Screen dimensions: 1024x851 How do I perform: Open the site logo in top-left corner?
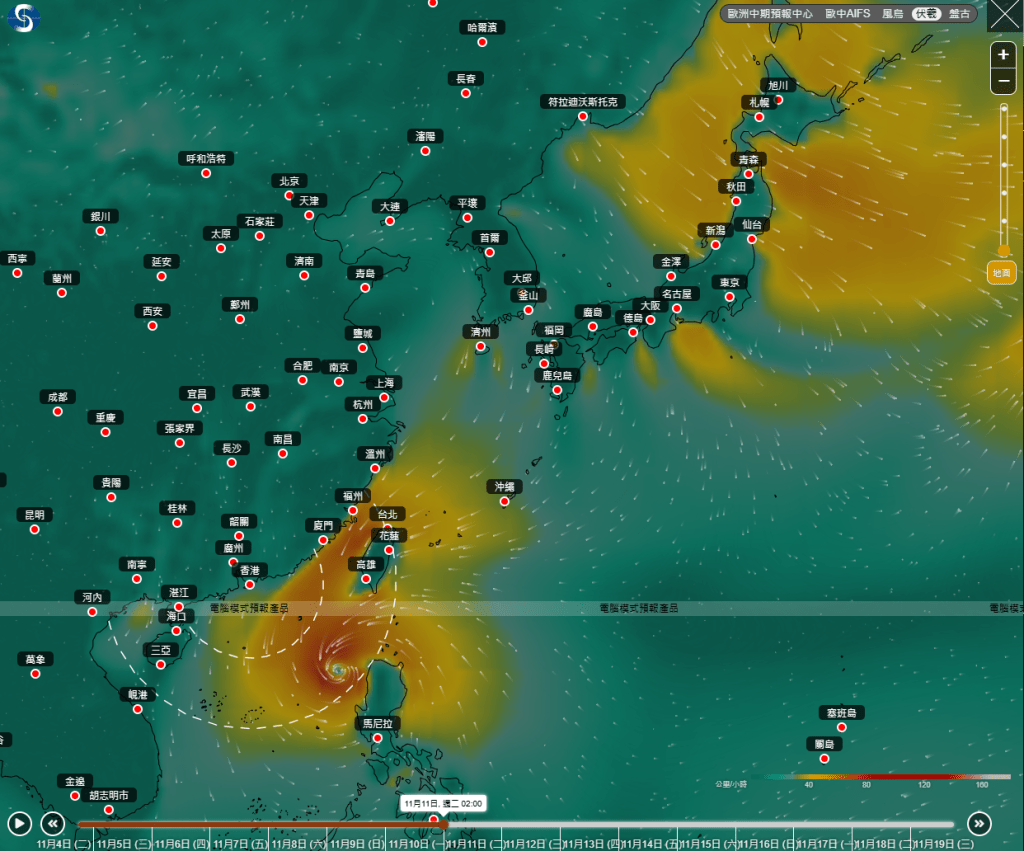pyautogui.click(x=20, y=18)
